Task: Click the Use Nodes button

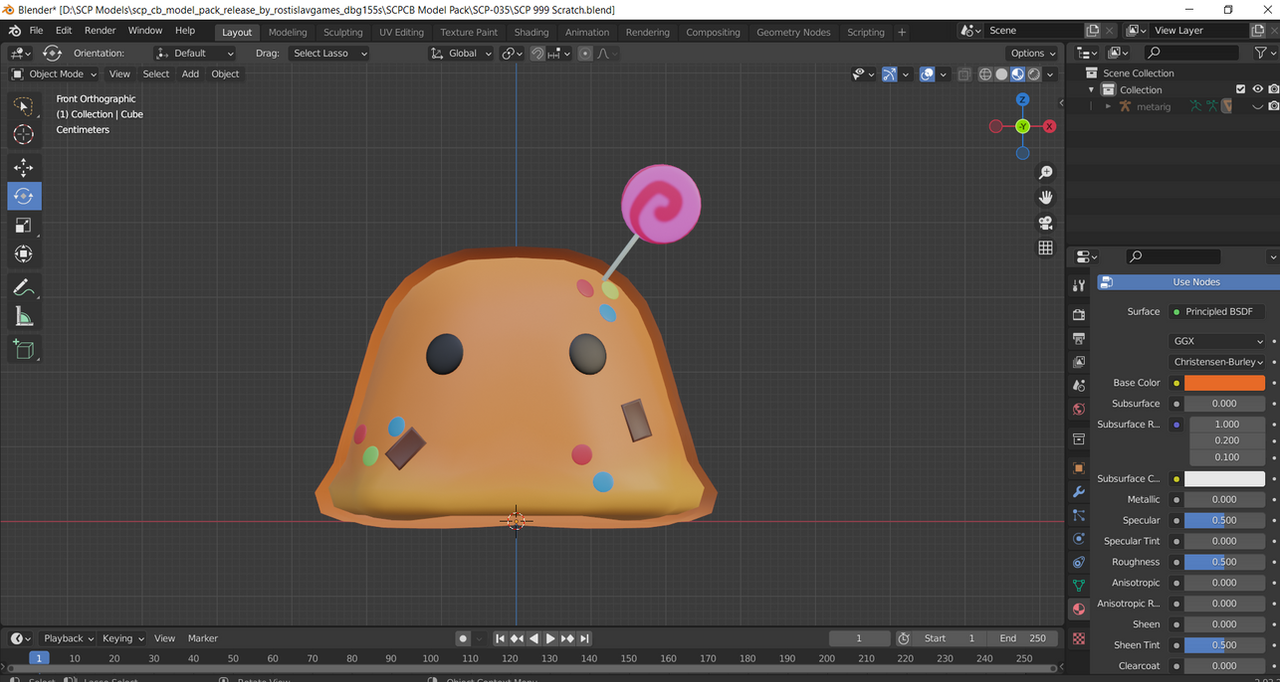Action: tap(1188, 282)
